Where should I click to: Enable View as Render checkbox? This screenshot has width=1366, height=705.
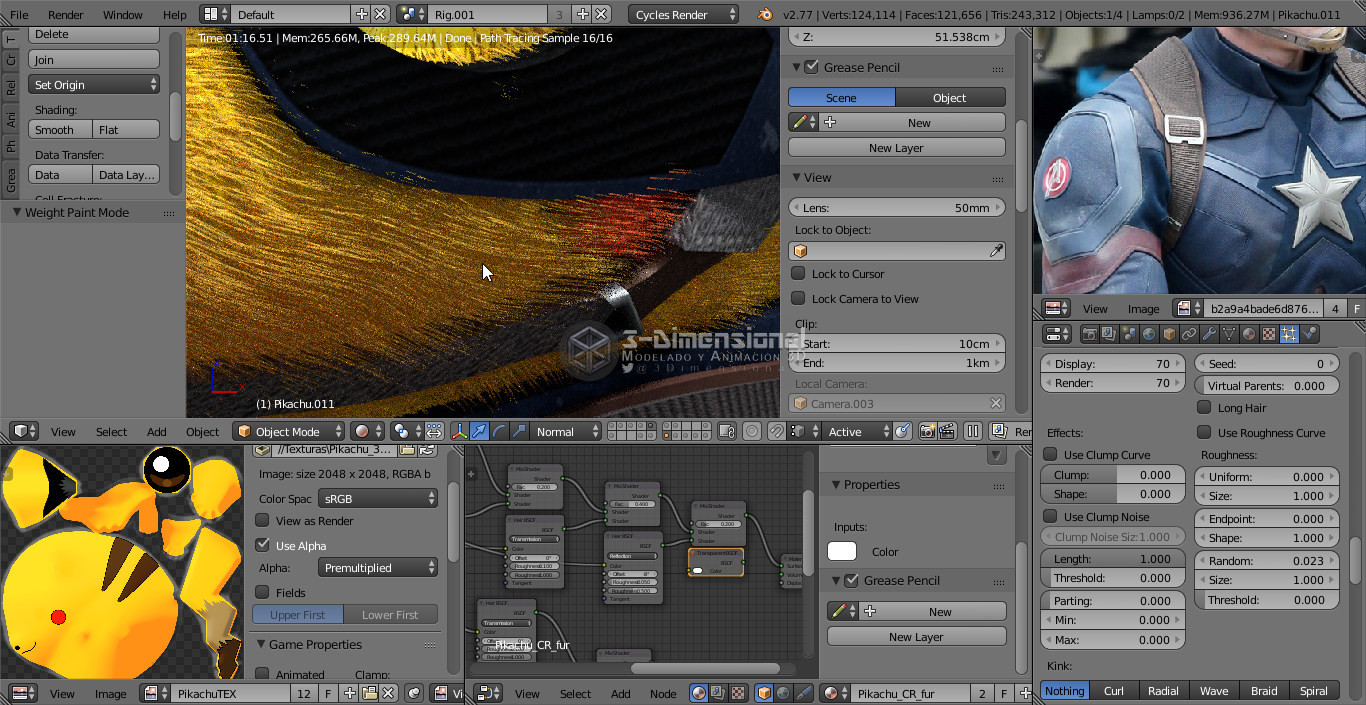(x=262, y=520)
